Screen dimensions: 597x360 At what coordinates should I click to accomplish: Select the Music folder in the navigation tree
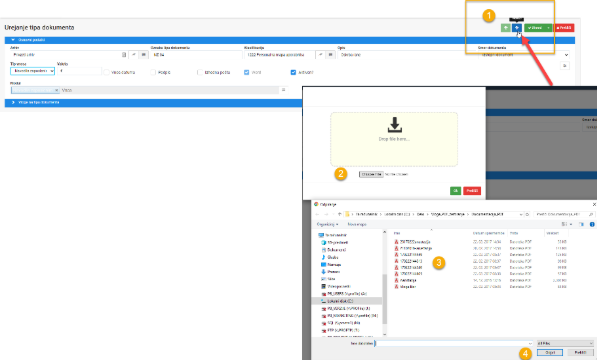tap(330, 257)
